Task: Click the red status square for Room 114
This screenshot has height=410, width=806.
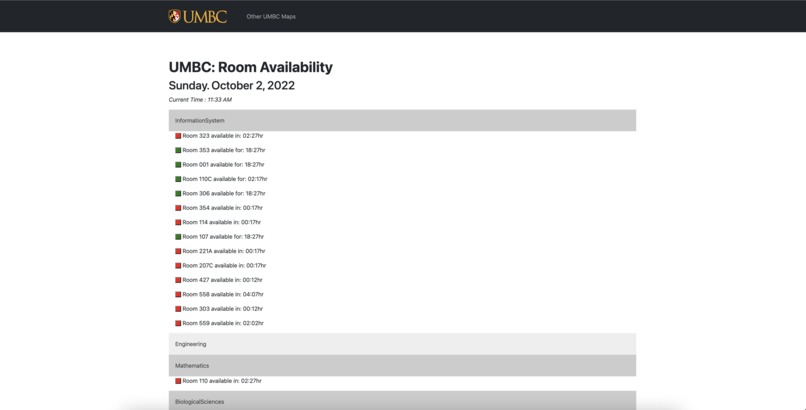Action: pyautogui.click(x=178, y=222)
